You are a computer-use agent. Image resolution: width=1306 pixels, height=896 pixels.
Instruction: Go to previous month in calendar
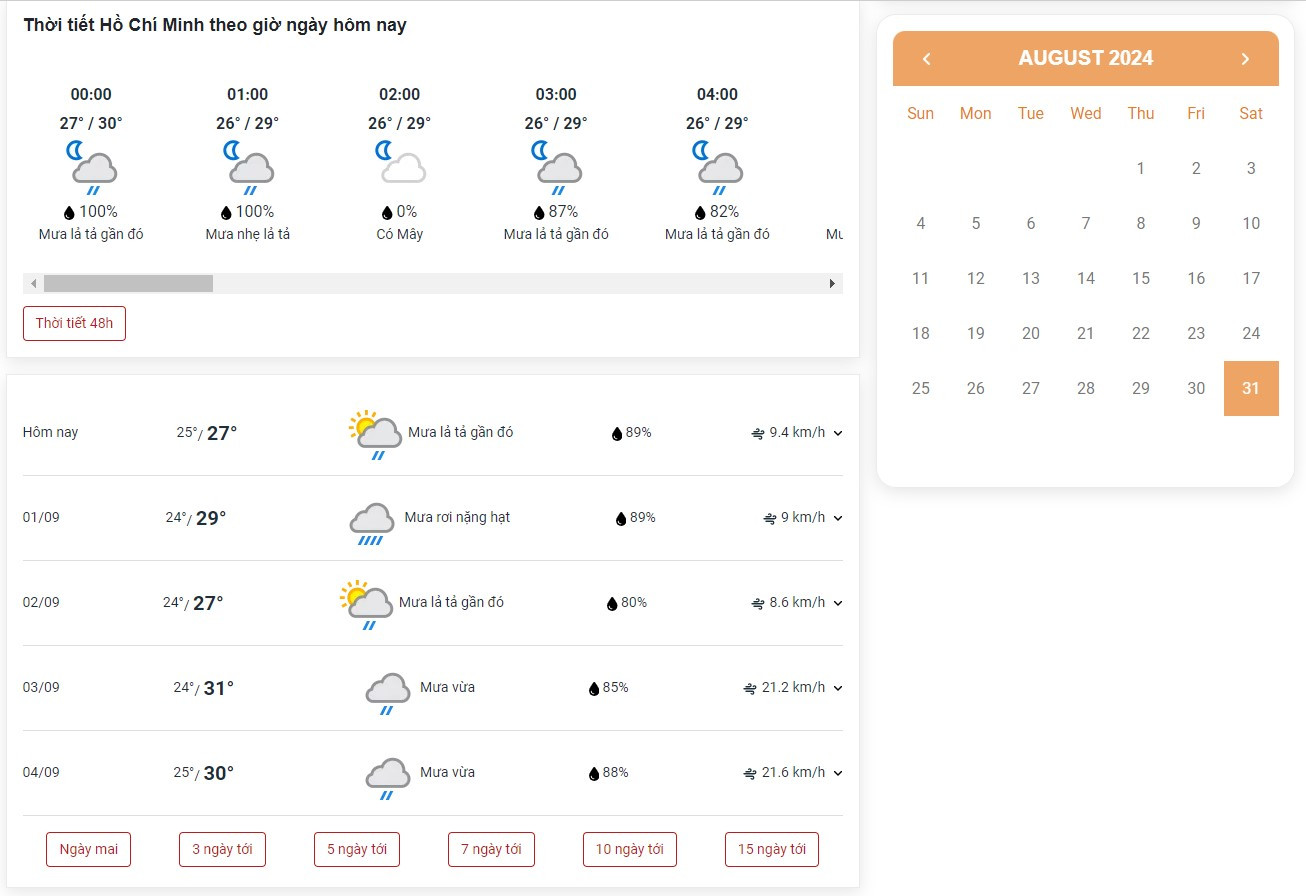point(926,59)
